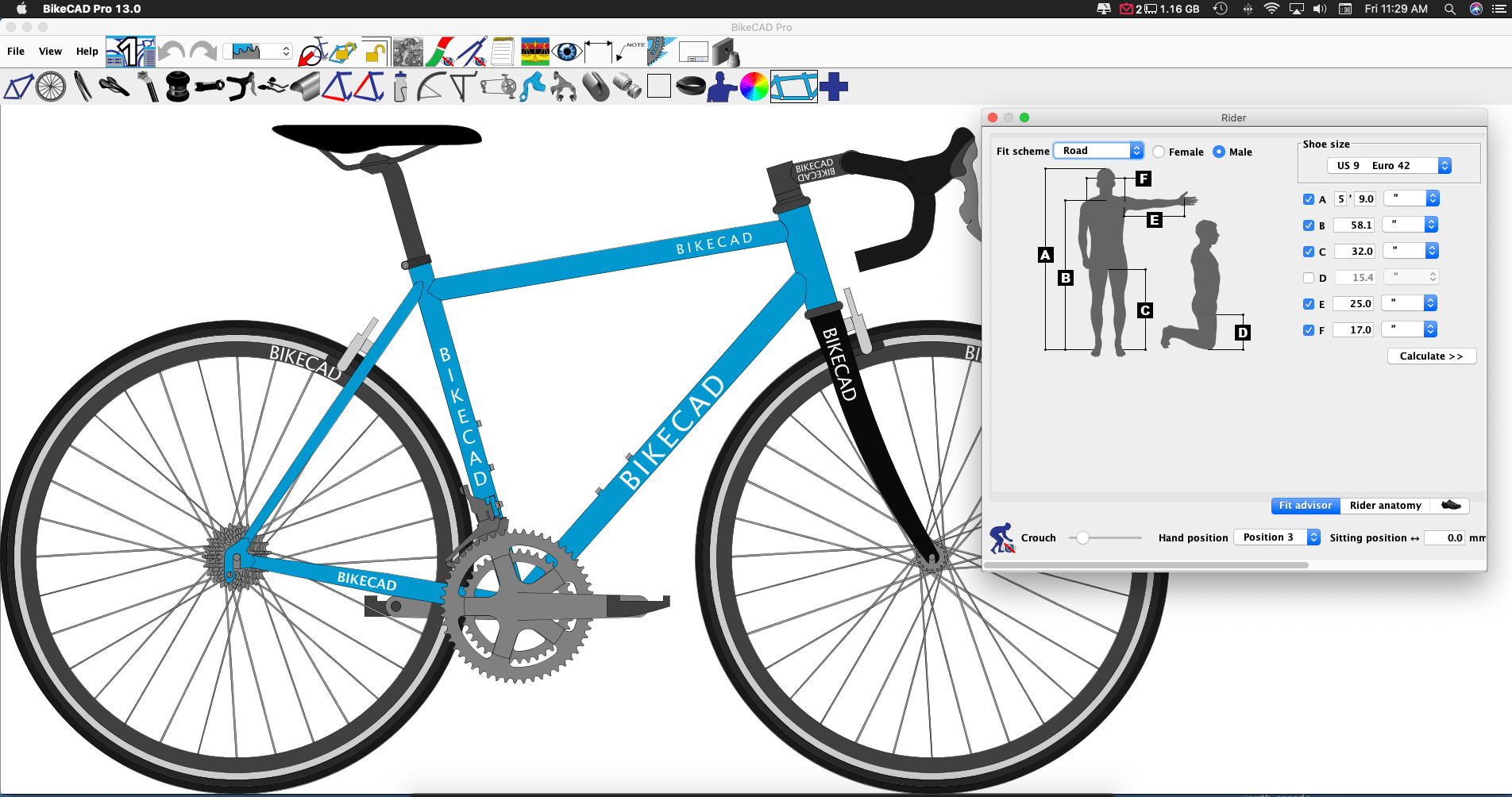
Task: Open the blue dropout icon
Action: (532, 87)
